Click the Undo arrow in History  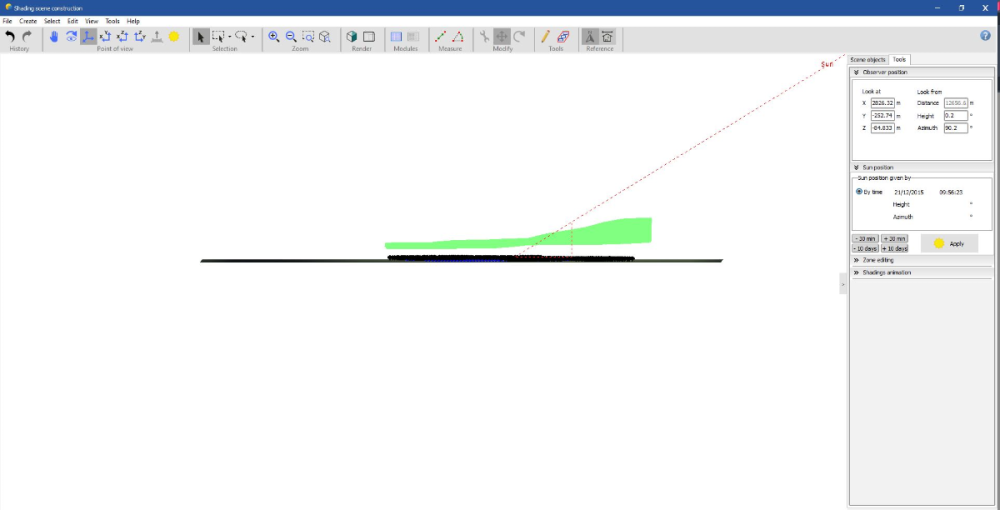[10, 36]
